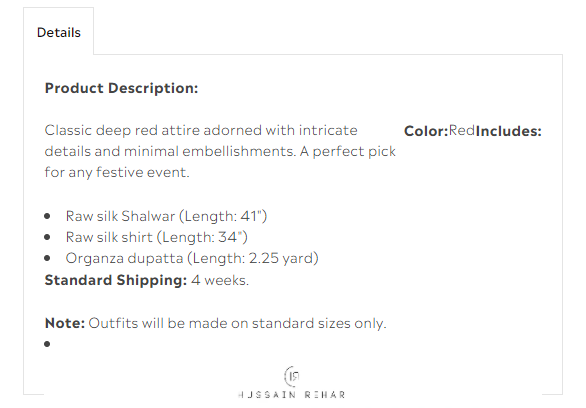Image resolution: width=586 pixels, height=408 pixels.
Task: Click the Includes: label
Action: coord(509,131)
